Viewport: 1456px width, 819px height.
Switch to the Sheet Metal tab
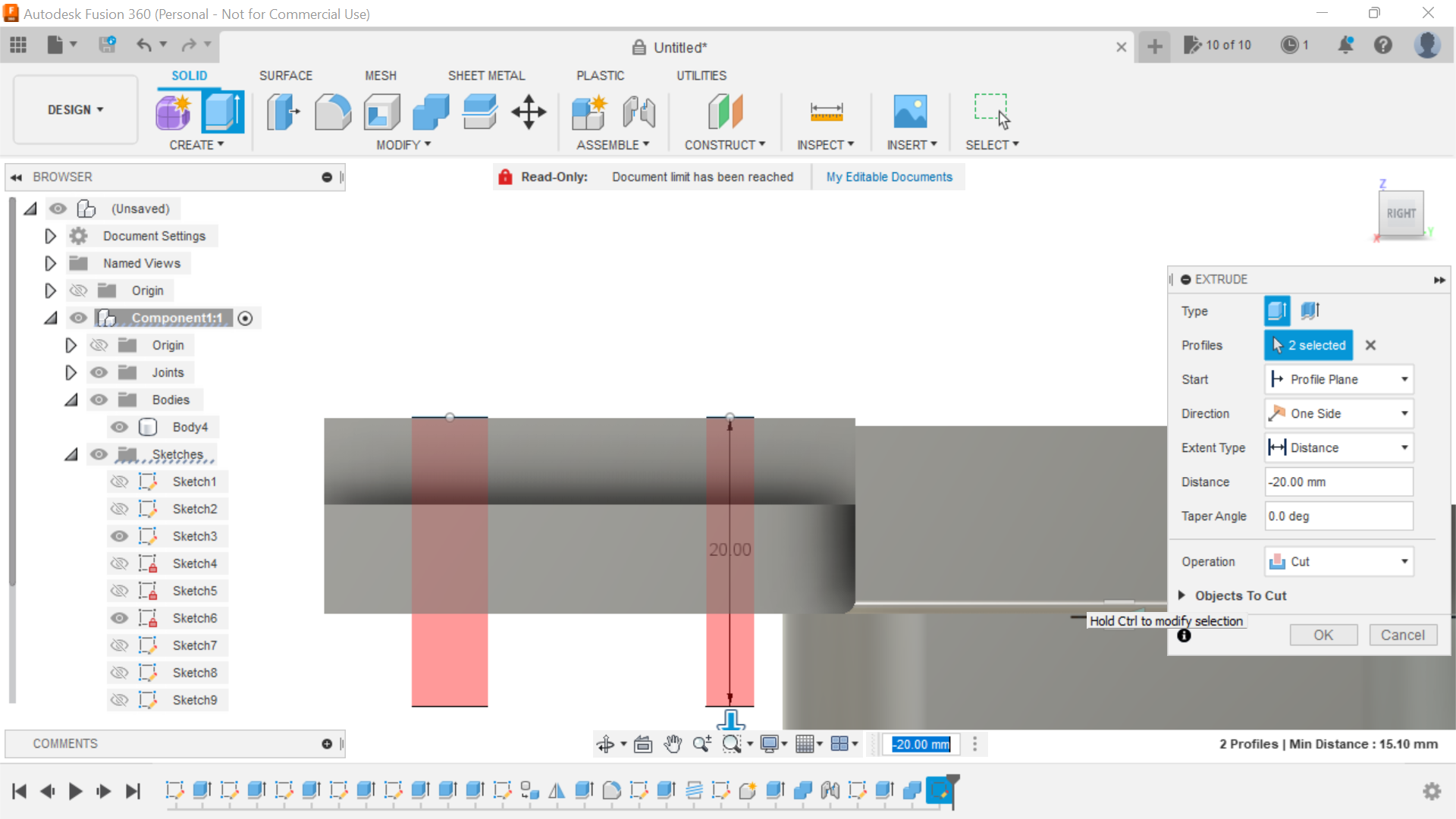pos(486,76)
